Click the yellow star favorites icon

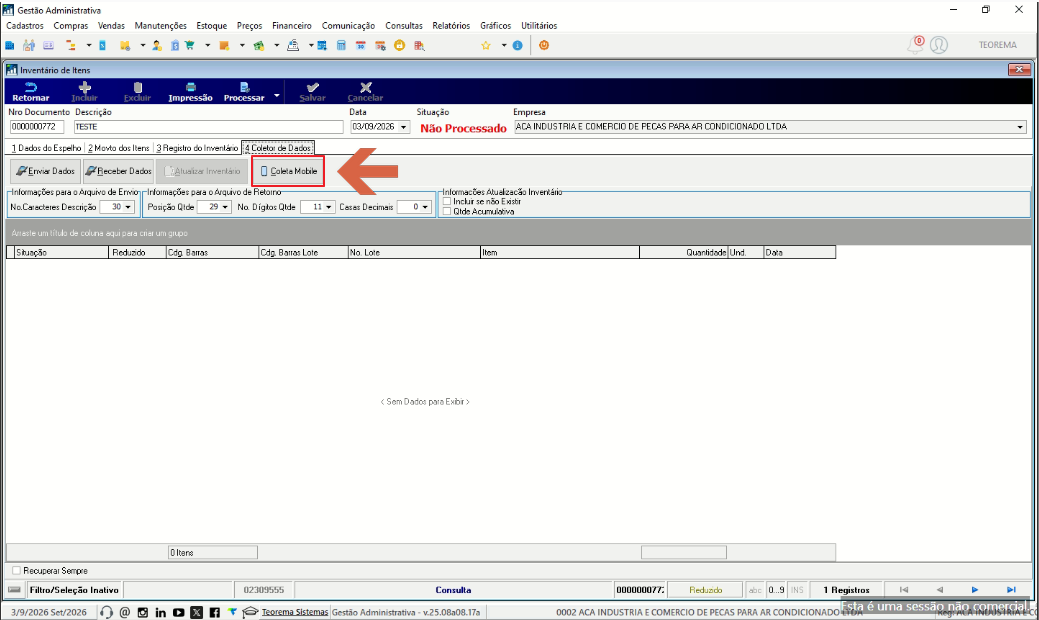tap(486, 46)
